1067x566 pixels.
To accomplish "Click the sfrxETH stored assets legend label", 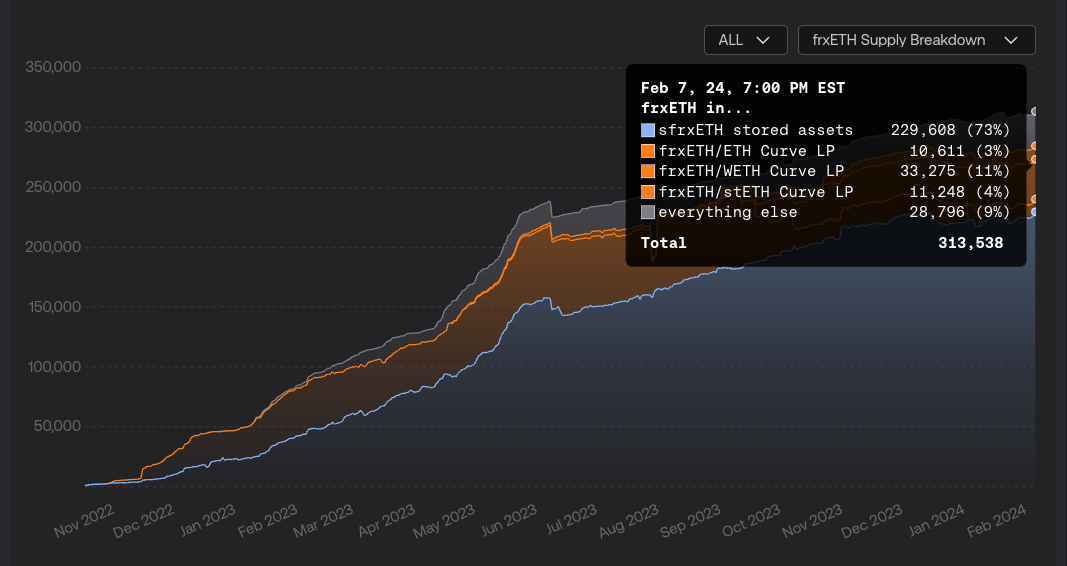I will [x=755, y=130].
